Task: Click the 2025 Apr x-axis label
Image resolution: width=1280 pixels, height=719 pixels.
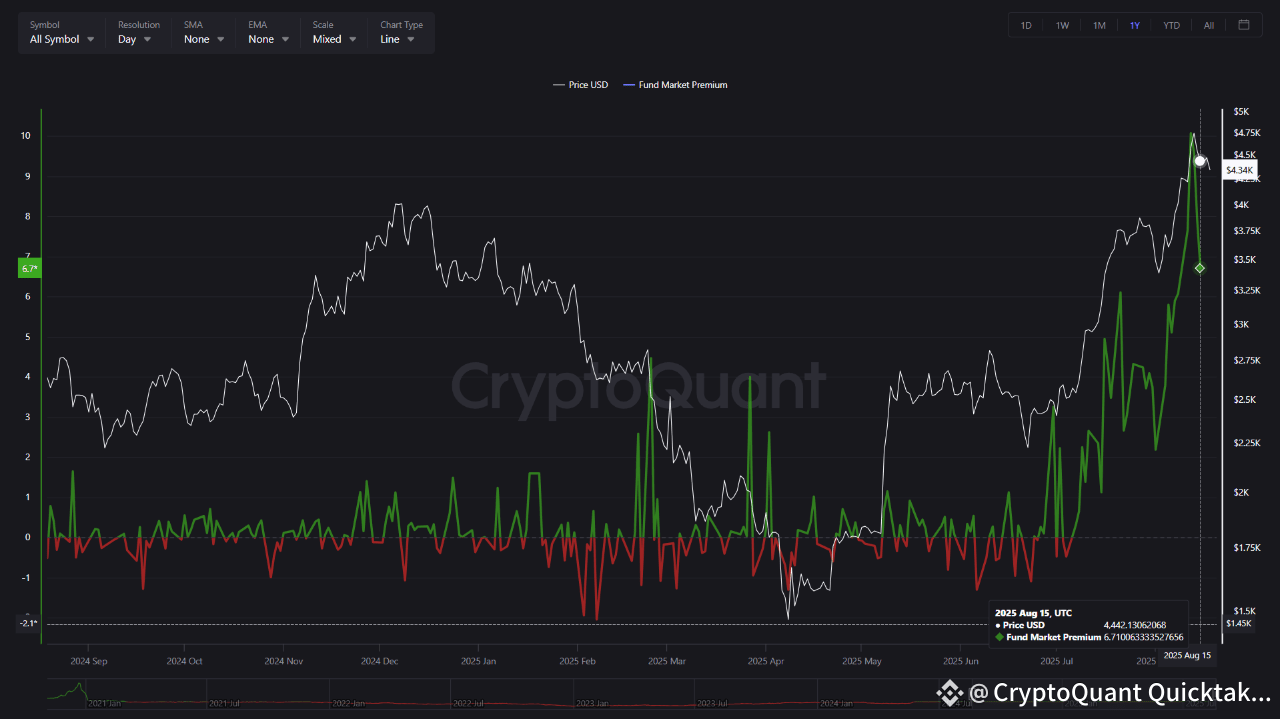Action: tap(766, 661)
